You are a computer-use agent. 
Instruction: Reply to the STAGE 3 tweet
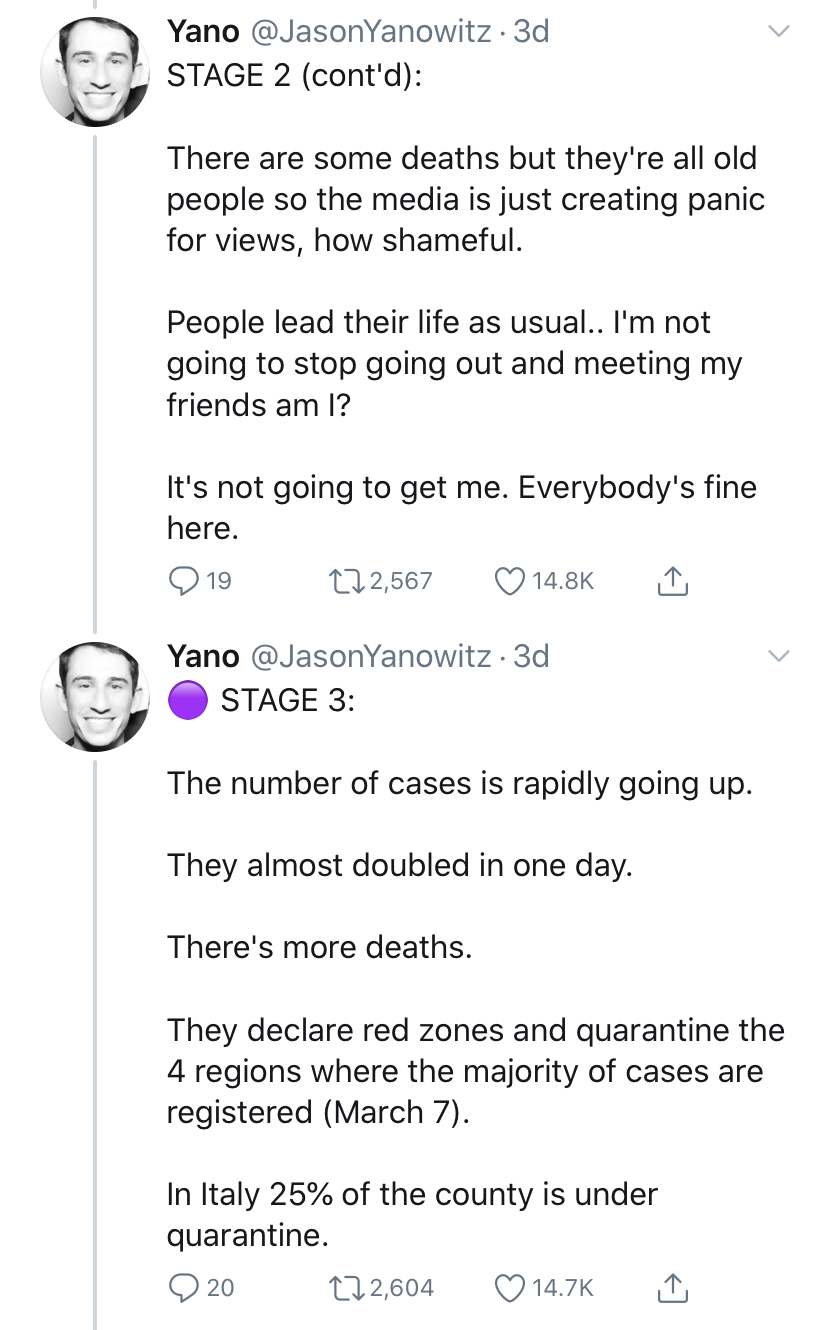point(184,1287)
